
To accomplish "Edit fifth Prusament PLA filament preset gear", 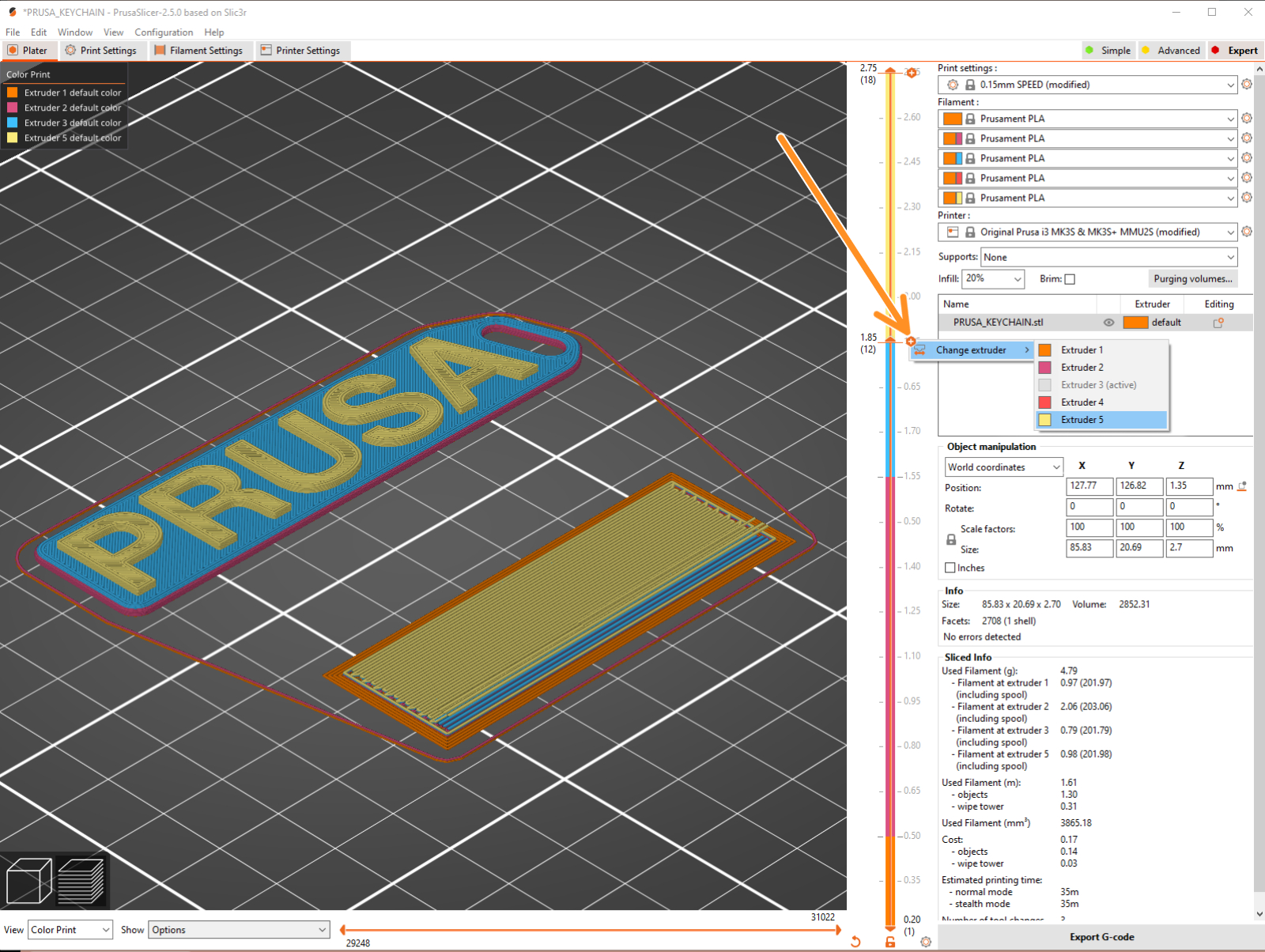I will pyautogui.click(x=1247, y=198).
